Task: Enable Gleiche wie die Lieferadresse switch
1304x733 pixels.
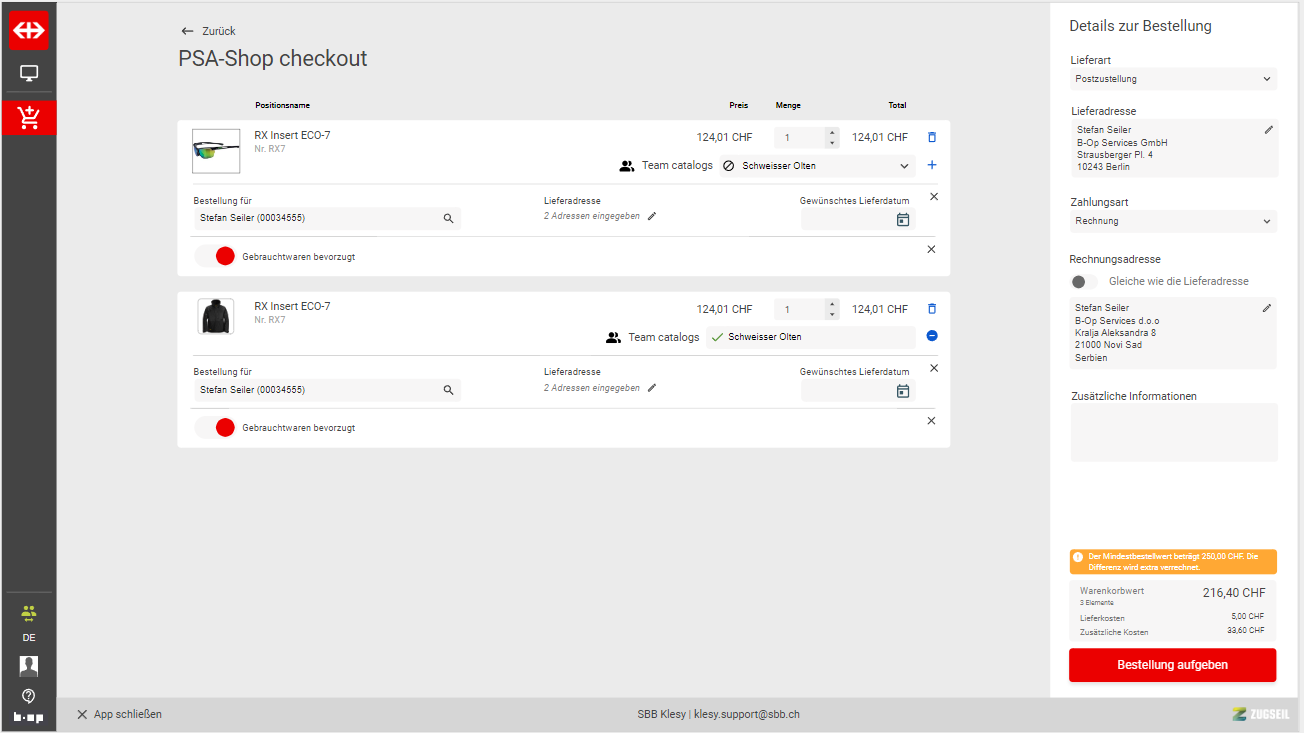Action: (1084, 282)
